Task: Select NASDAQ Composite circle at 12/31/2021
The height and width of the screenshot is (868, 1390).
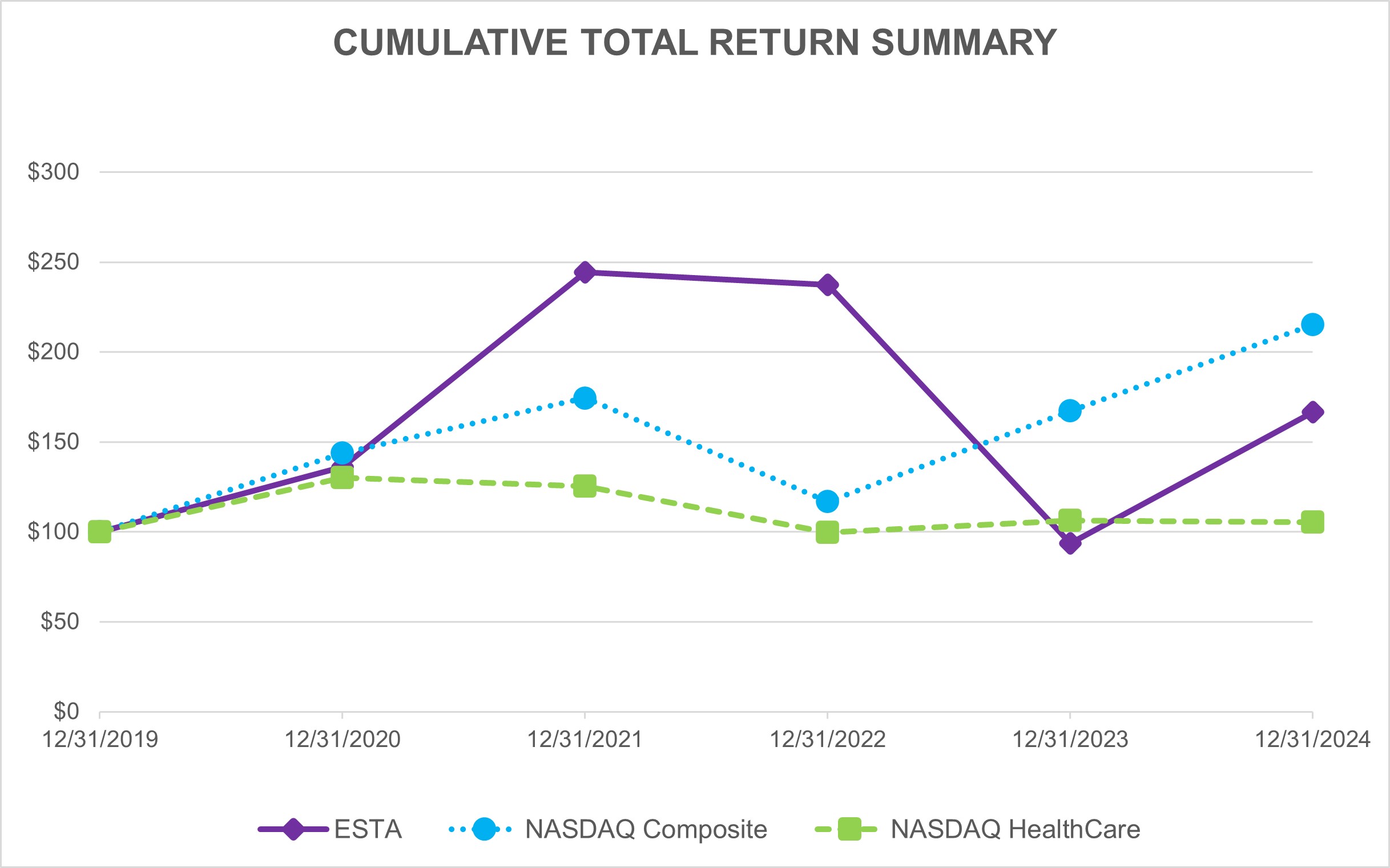Action: coord(585,398)
